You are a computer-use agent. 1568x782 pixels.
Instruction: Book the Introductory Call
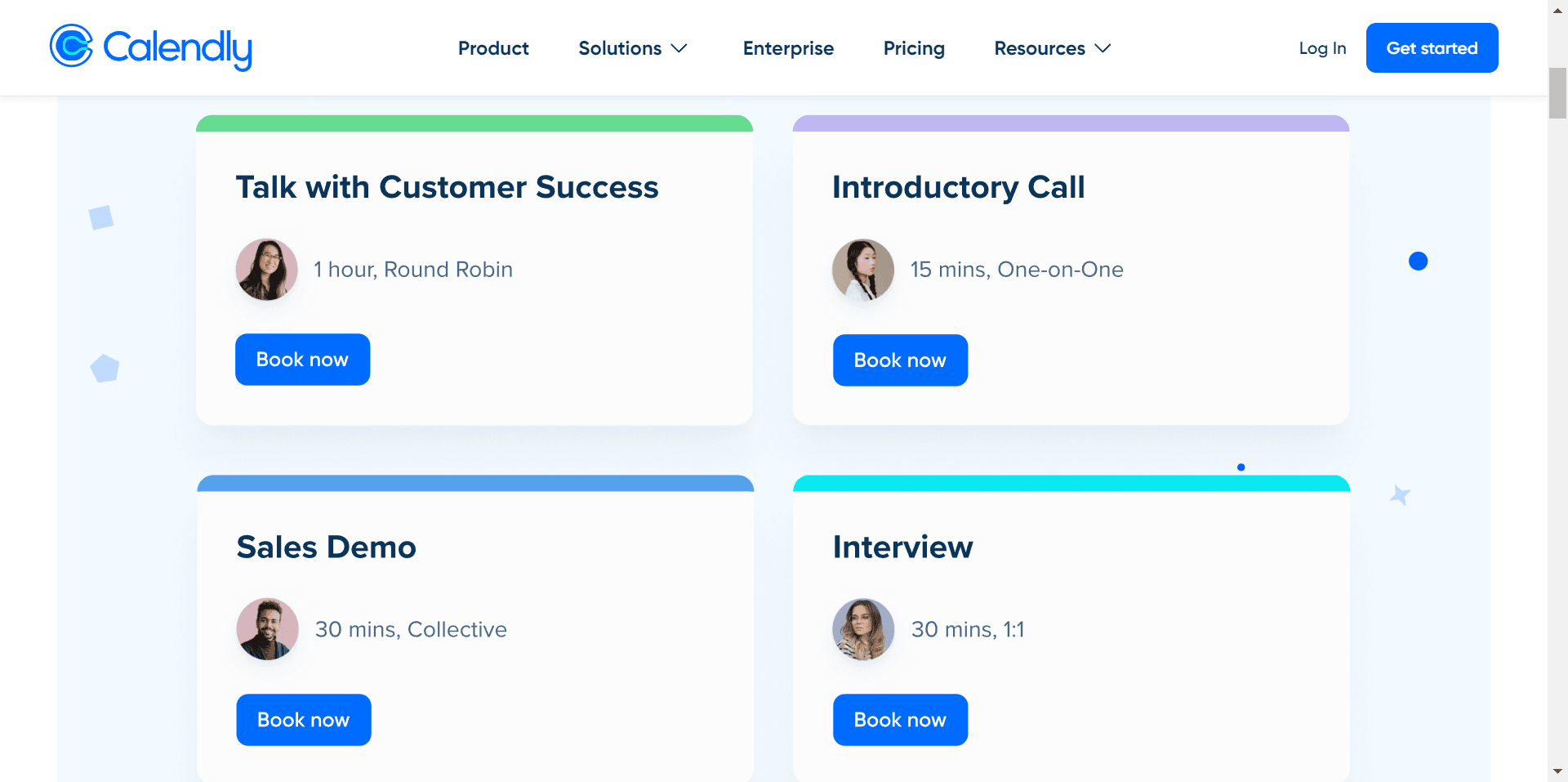pos(900,360)
